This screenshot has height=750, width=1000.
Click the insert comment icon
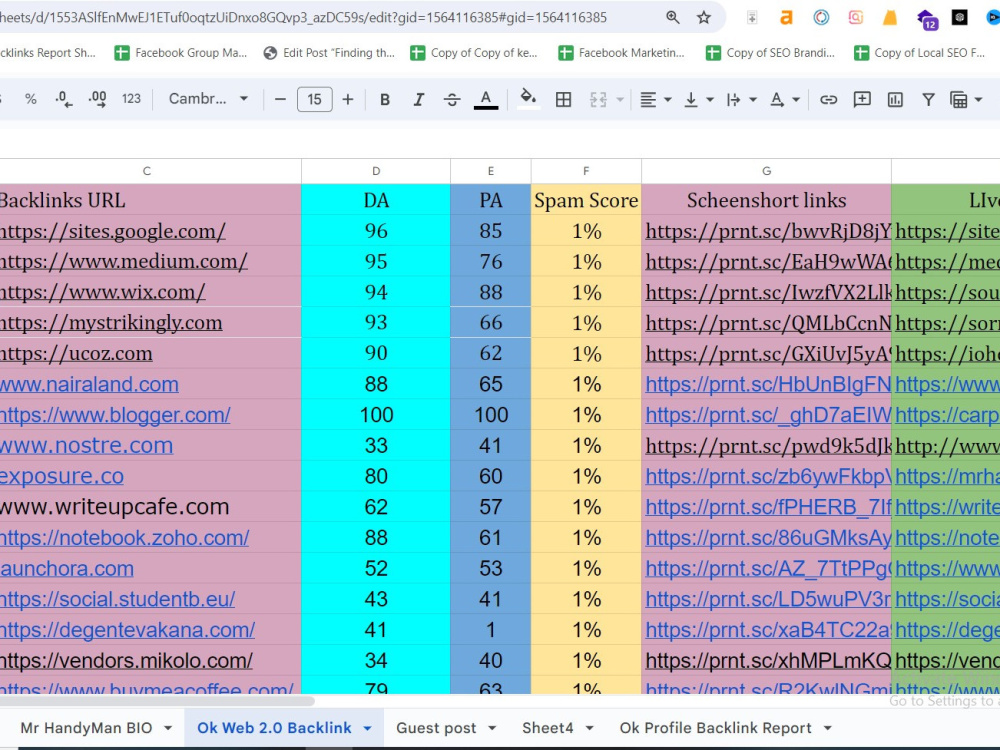[862, 99]
